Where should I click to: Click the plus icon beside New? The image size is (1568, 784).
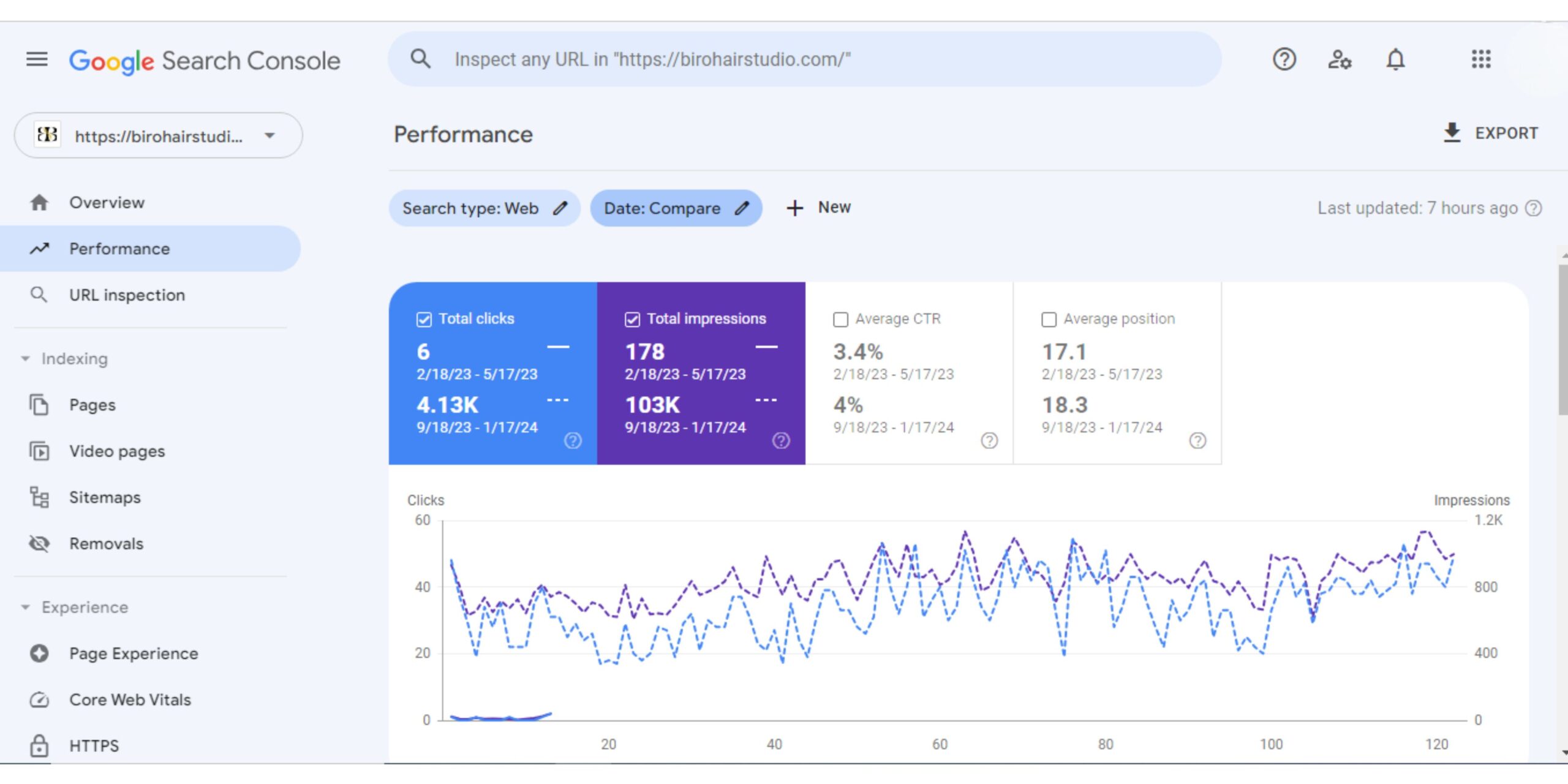(x=794, y=208)
